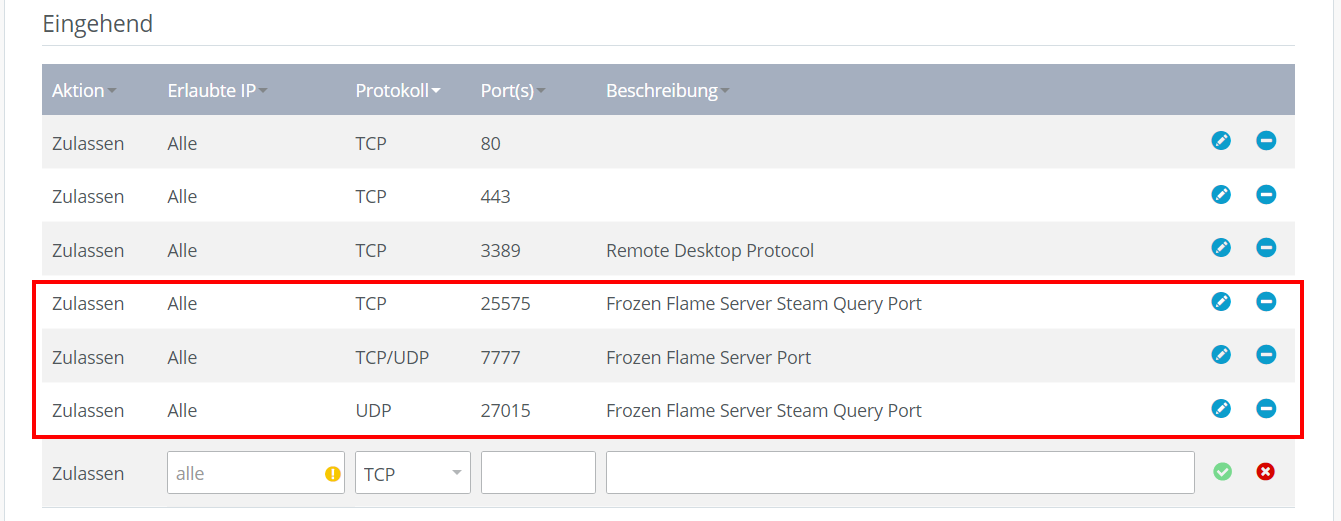Click the new rule description field
Viewport: 1341px width, 521px height.
pyautogui.click(x=900, y=473)
